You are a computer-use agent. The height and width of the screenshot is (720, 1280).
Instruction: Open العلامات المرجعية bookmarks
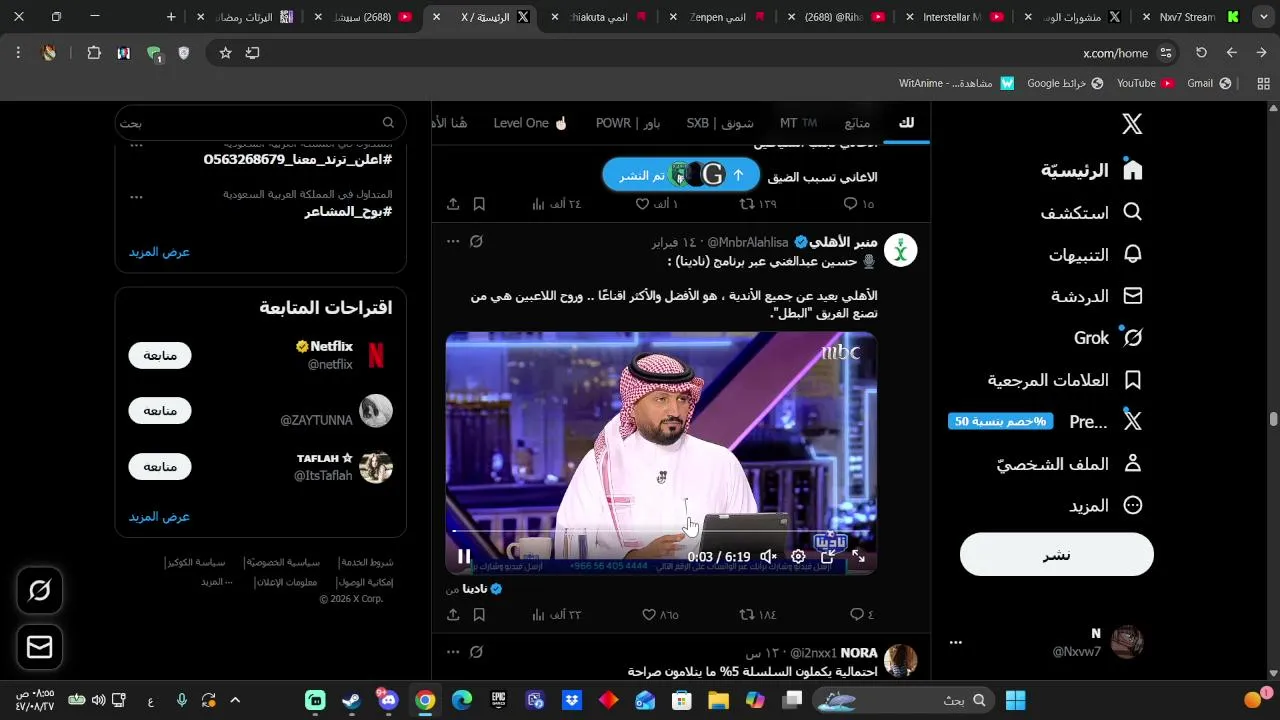(x=1065, y=380)
